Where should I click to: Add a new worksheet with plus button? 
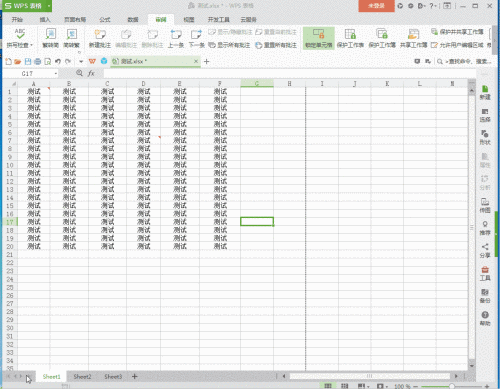135,377
